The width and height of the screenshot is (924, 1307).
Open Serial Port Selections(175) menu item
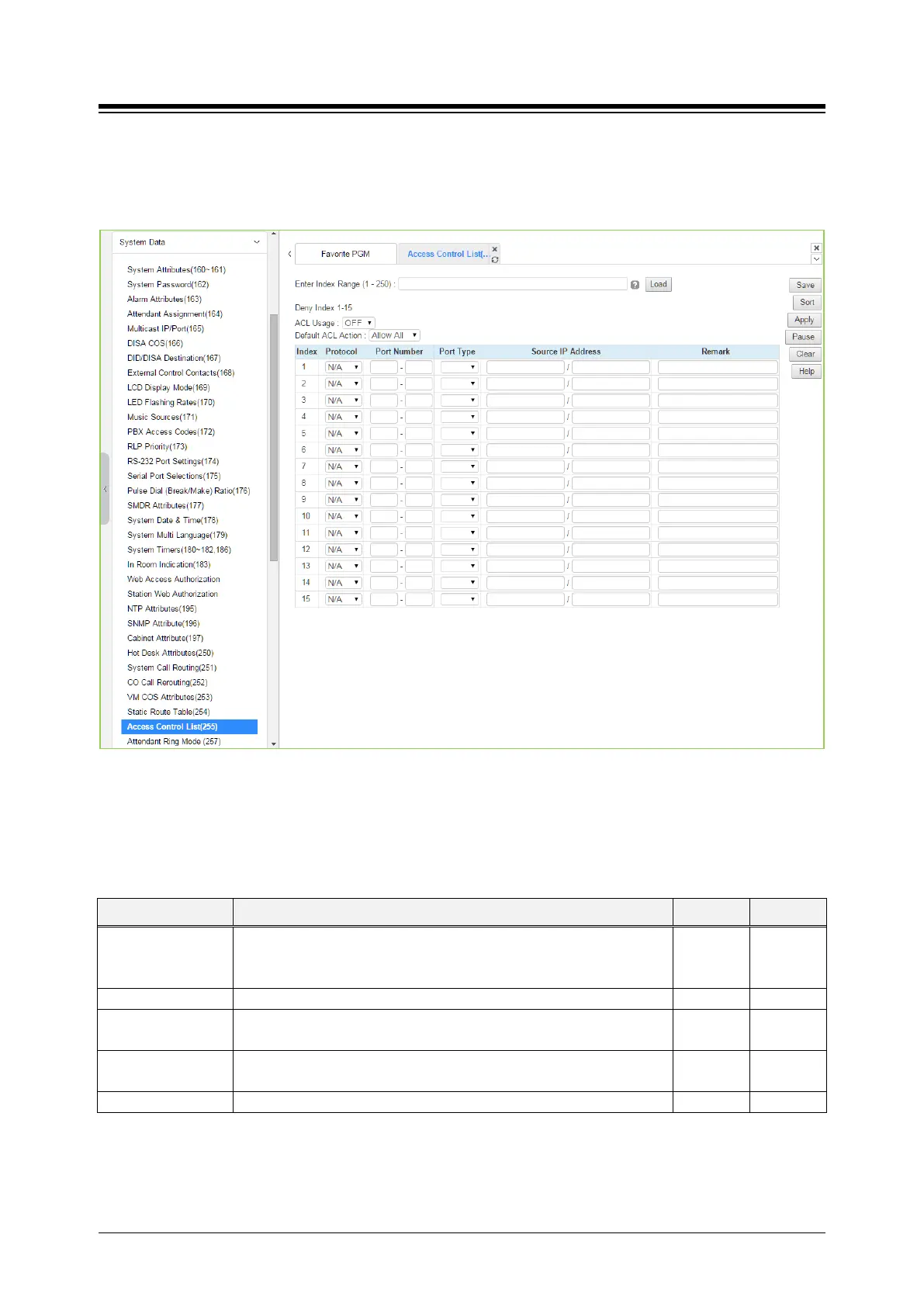coord(174,476)
